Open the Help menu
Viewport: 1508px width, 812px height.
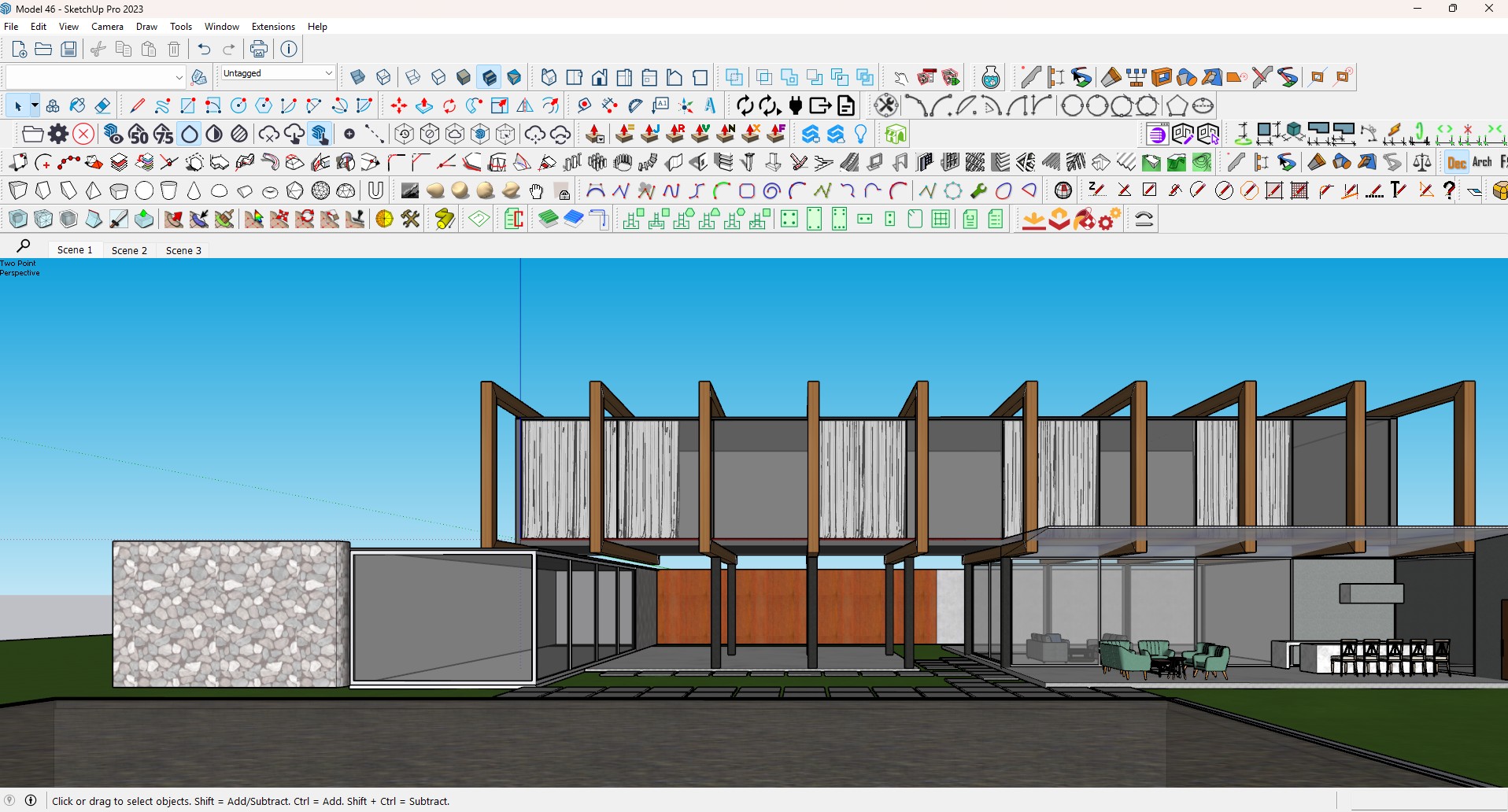tap(317, 27)
